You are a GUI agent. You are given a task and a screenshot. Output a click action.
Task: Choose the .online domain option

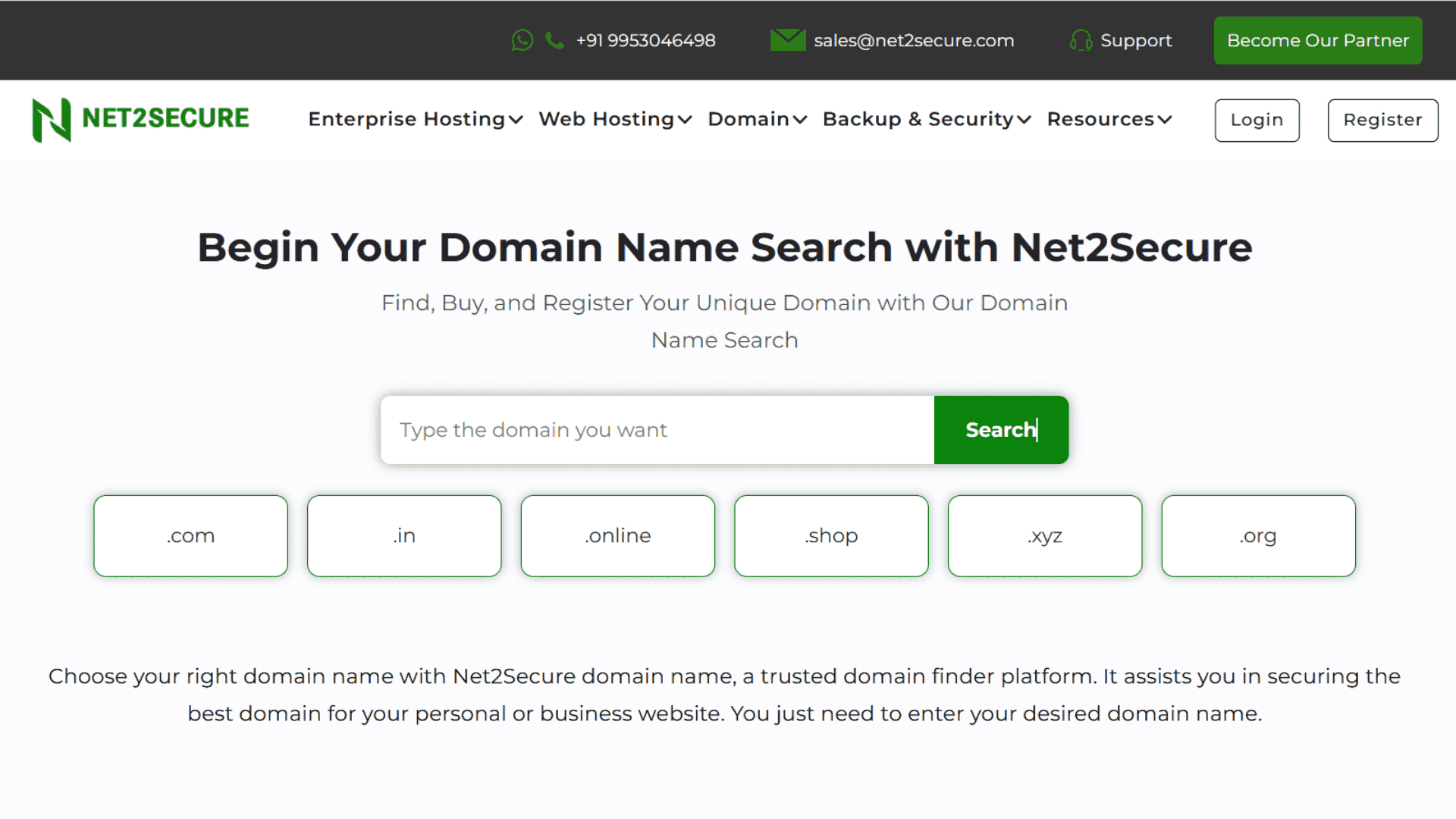click(x=617, y=536)
